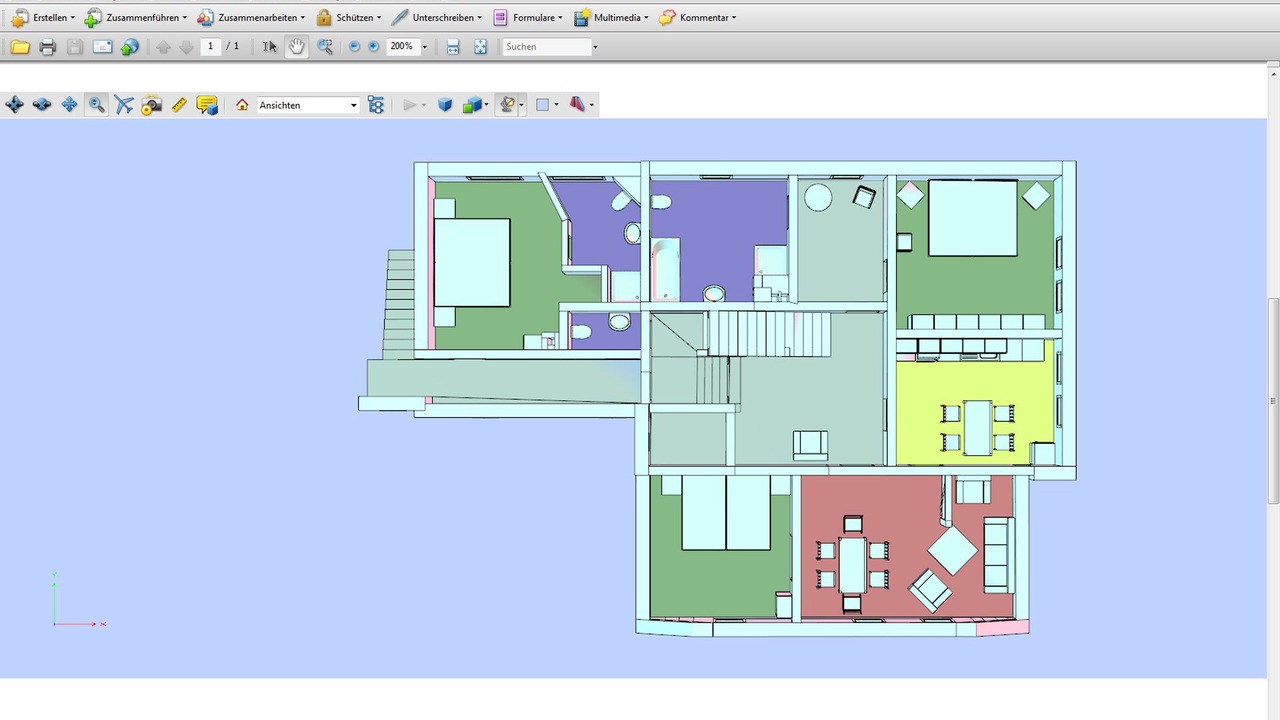This screenshot has width=1280, height=720.
Task: Toggle the cross section tool
Action: tap(577, 105)
